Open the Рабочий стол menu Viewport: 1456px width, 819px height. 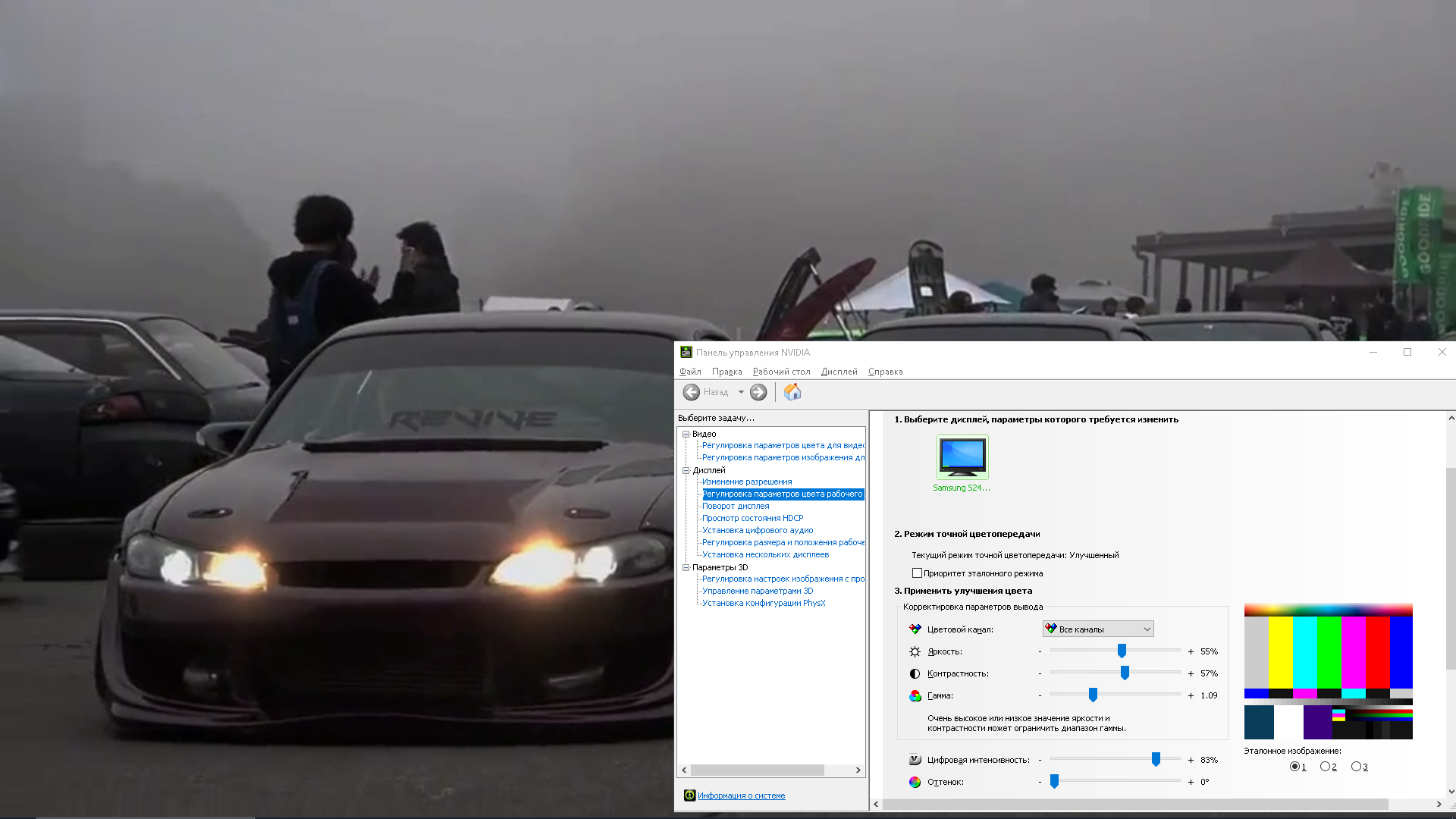click(781, 372)
